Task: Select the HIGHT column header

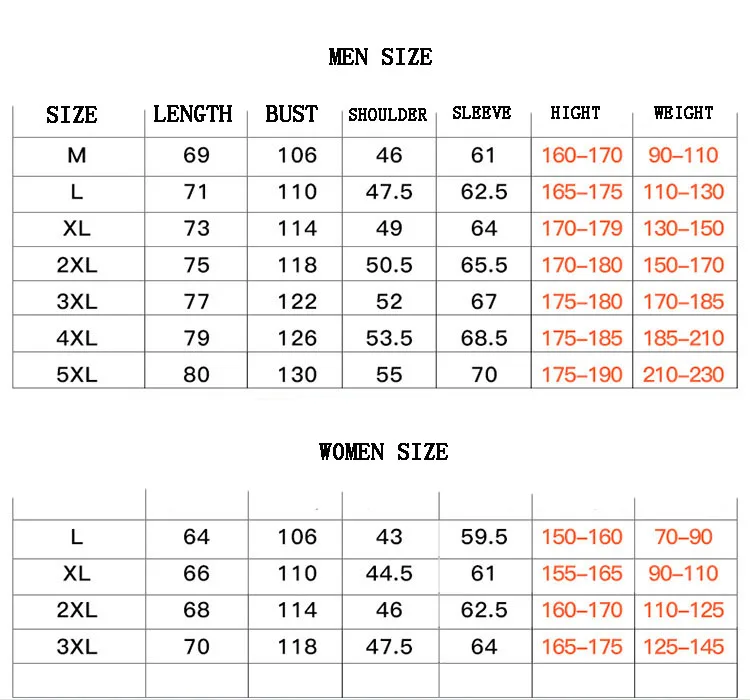Action: click(x=575, y=113)
